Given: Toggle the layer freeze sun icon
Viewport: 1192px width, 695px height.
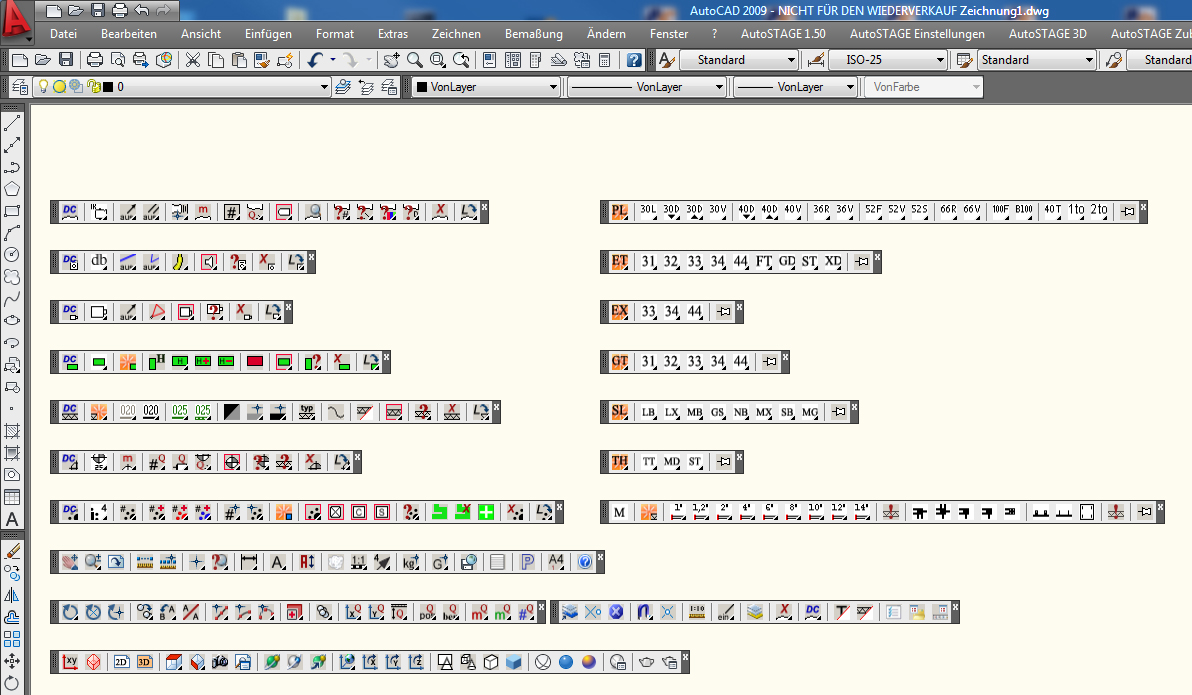Looking at the screenshot, I should point(59,87).
